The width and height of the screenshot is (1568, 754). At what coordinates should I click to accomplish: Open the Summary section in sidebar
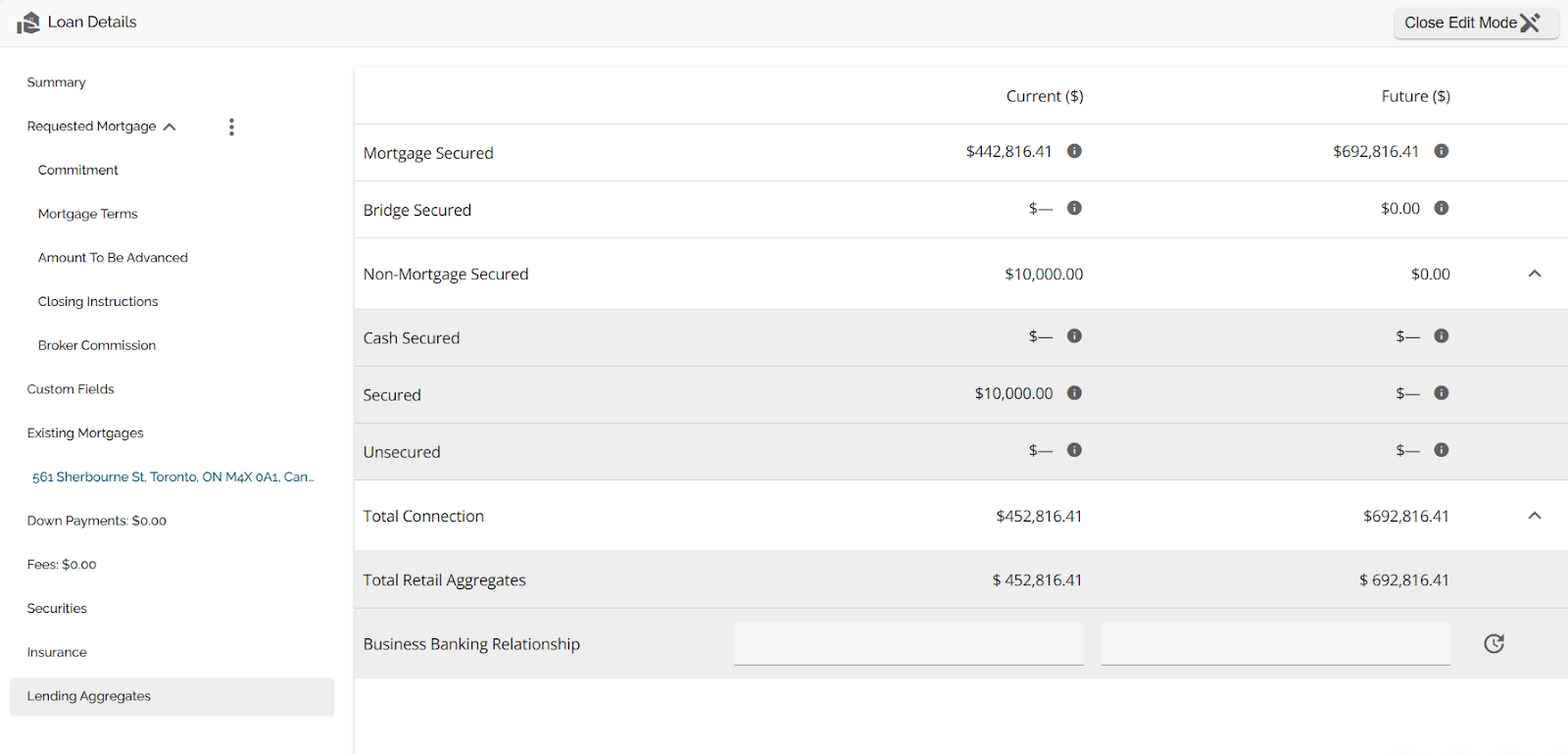pos(56,82)
